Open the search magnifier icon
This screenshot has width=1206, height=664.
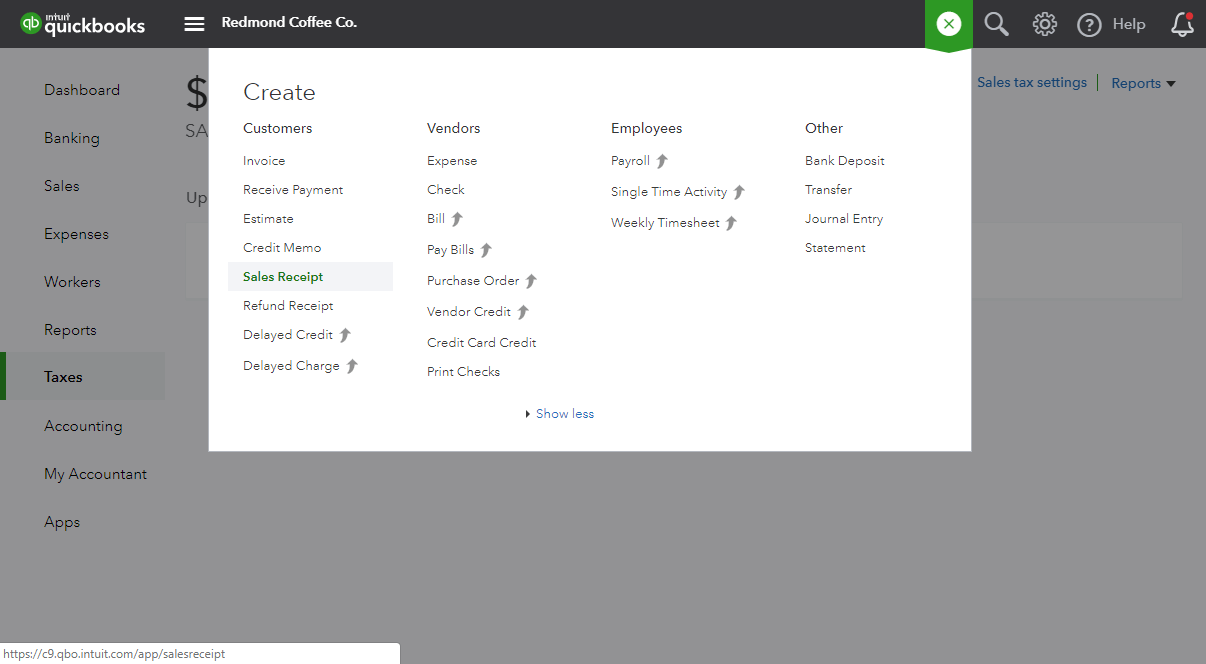pos(996,24)
